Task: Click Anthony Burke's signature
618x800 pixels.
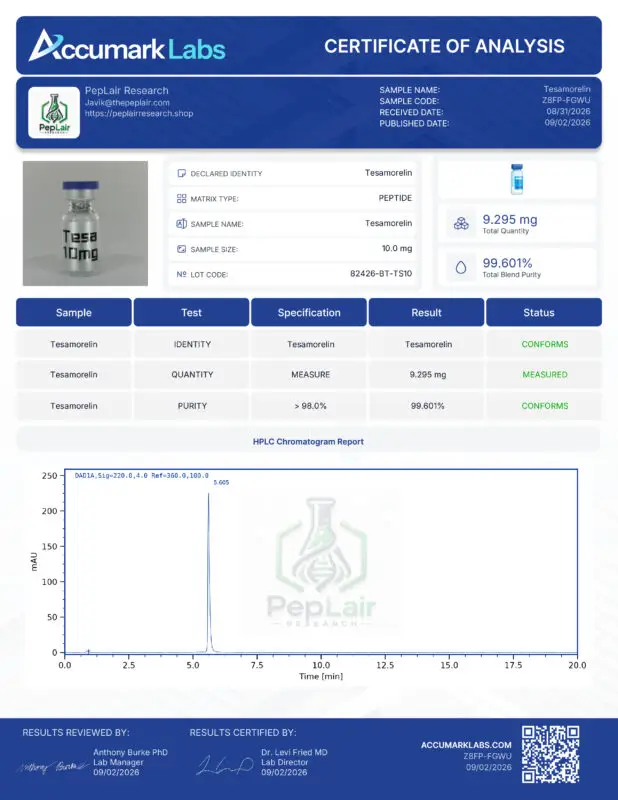Action: coord(53,767)
